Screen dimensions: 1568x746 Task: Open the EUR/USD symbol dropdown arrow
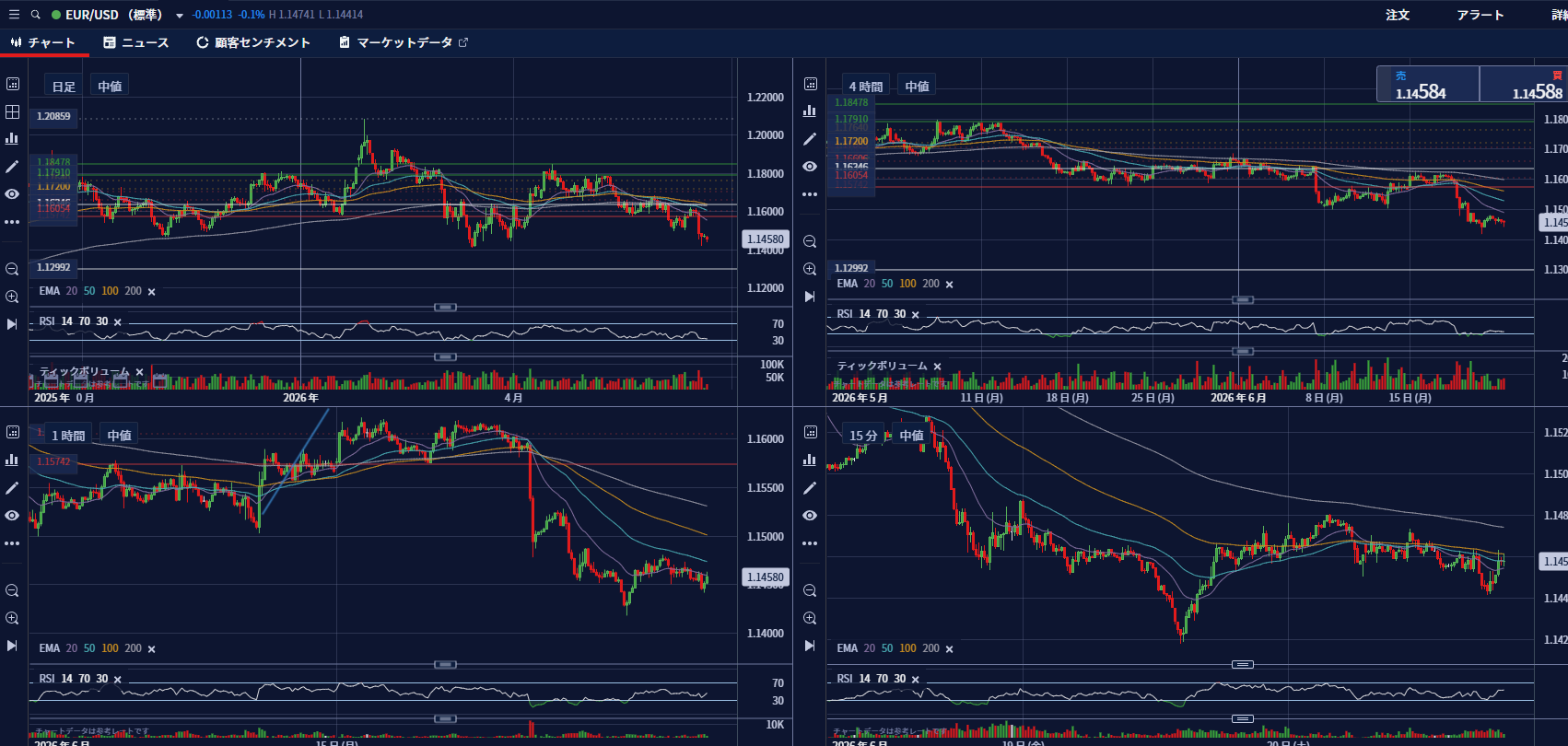[179, 16]
